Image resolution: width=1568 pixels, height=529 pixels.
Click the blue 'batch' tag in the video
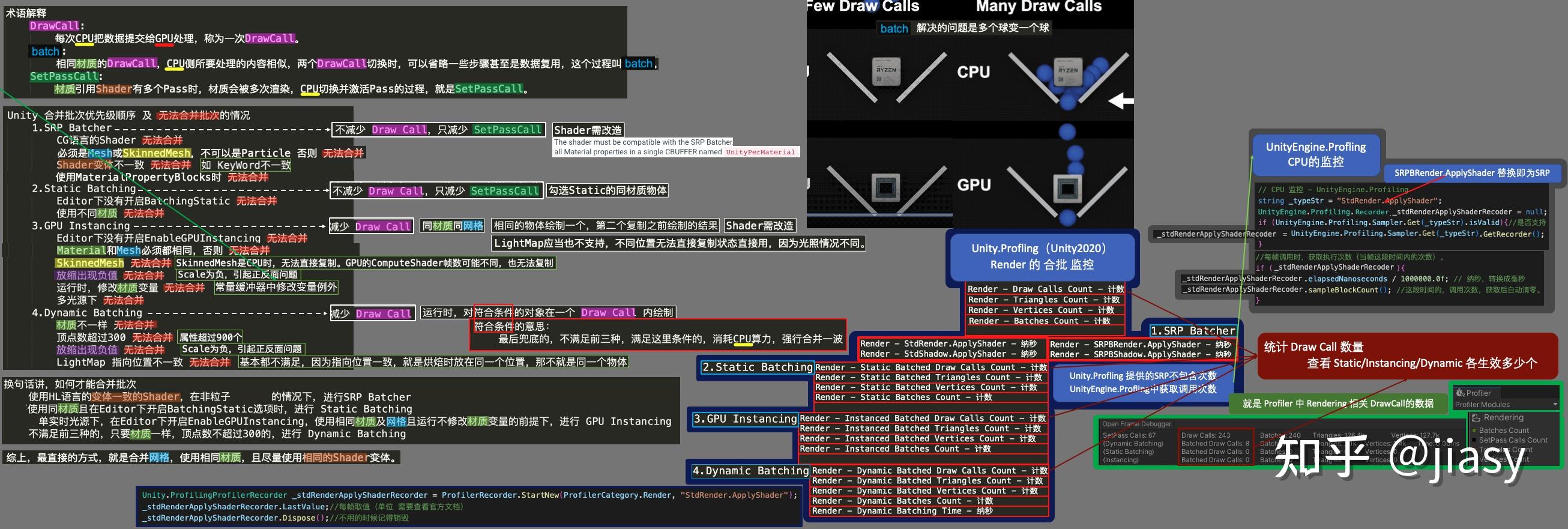894,28
